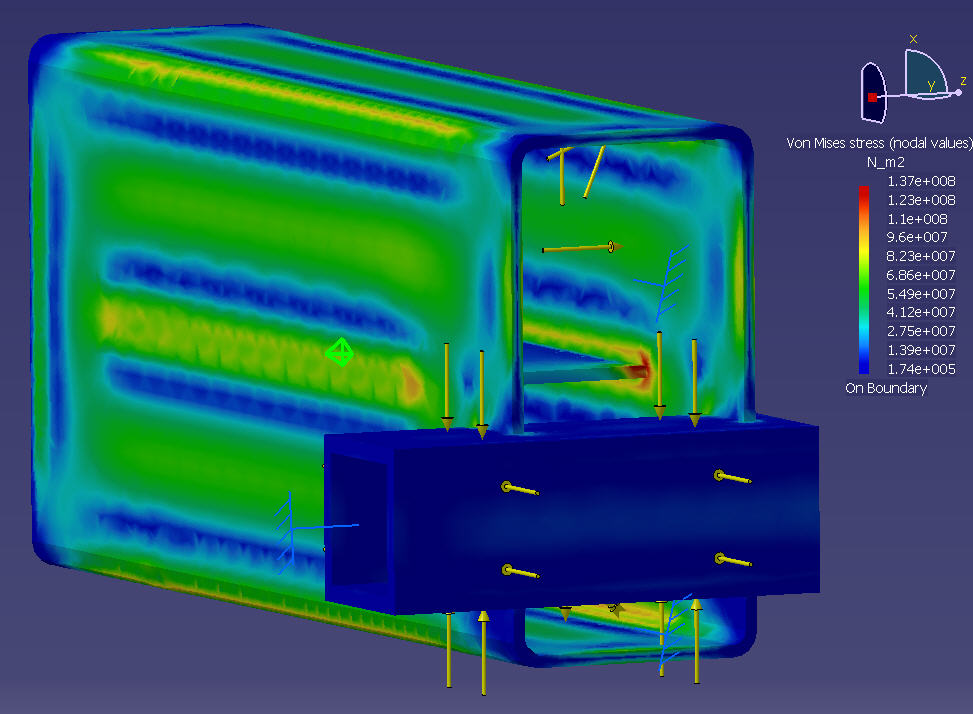Pick the horizontal force arrow inside tube opening

click(582, 247)
